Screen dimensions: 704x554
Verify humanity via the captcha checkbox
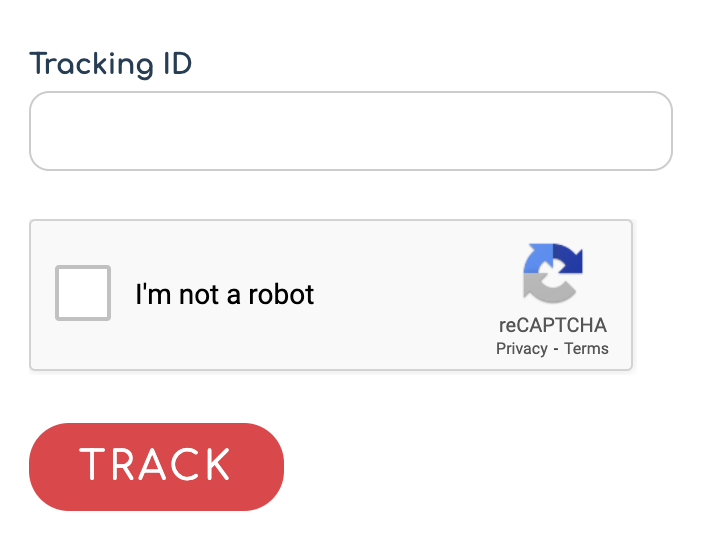(83, 293)
